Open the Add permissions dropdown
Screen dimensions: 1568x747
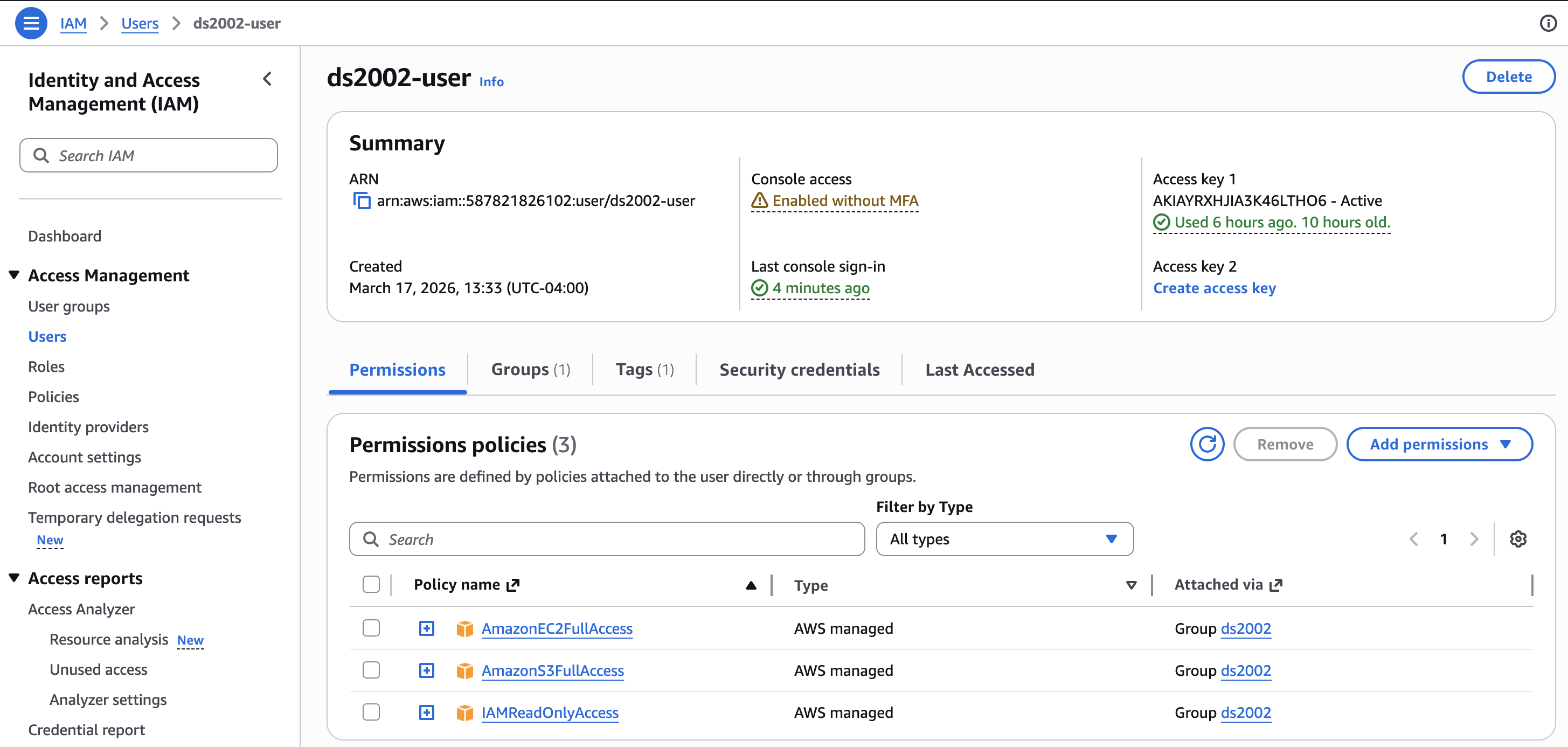tap(1439, 445)
